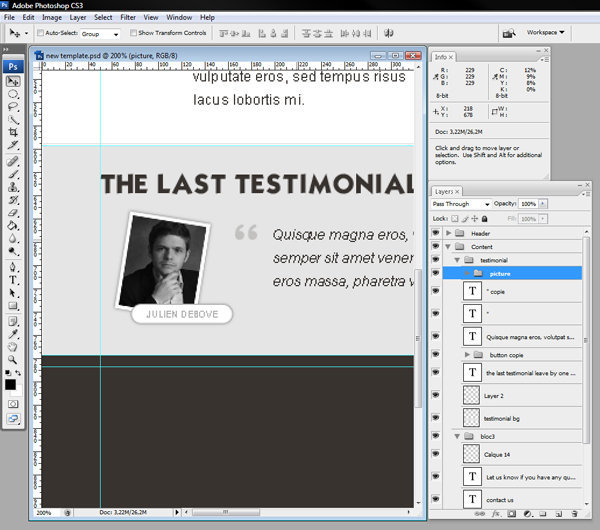Open the Image menu
Screen dimensions: 600x530
tap(52, 18)
